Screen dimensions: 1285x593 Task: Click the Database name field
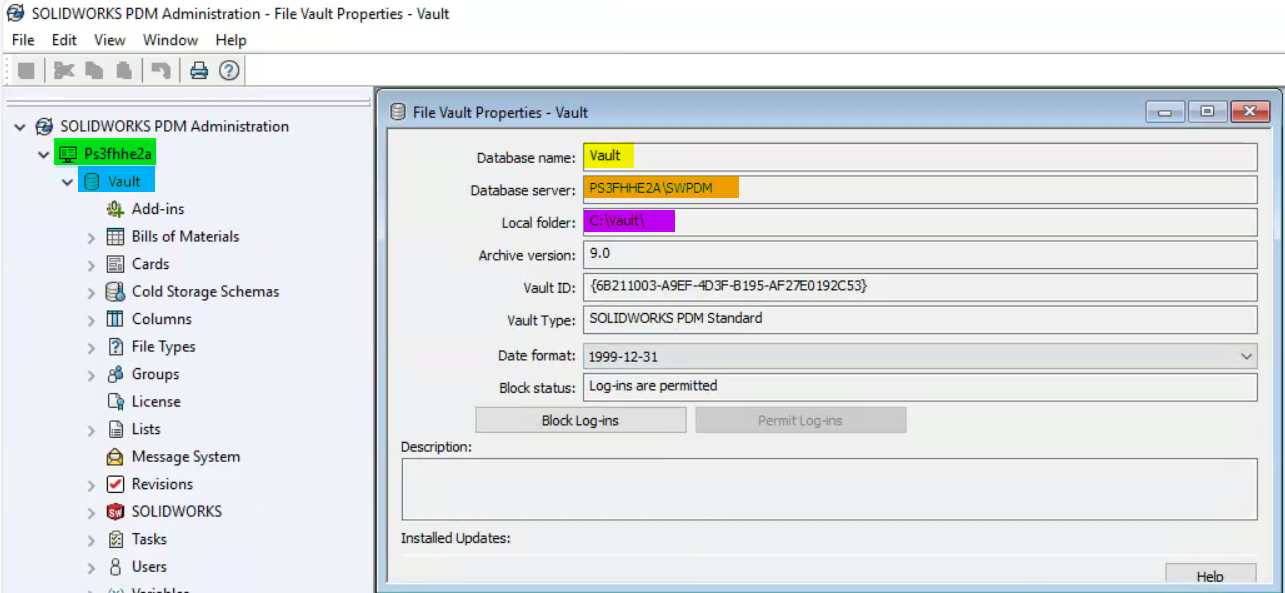pos(920,157)
